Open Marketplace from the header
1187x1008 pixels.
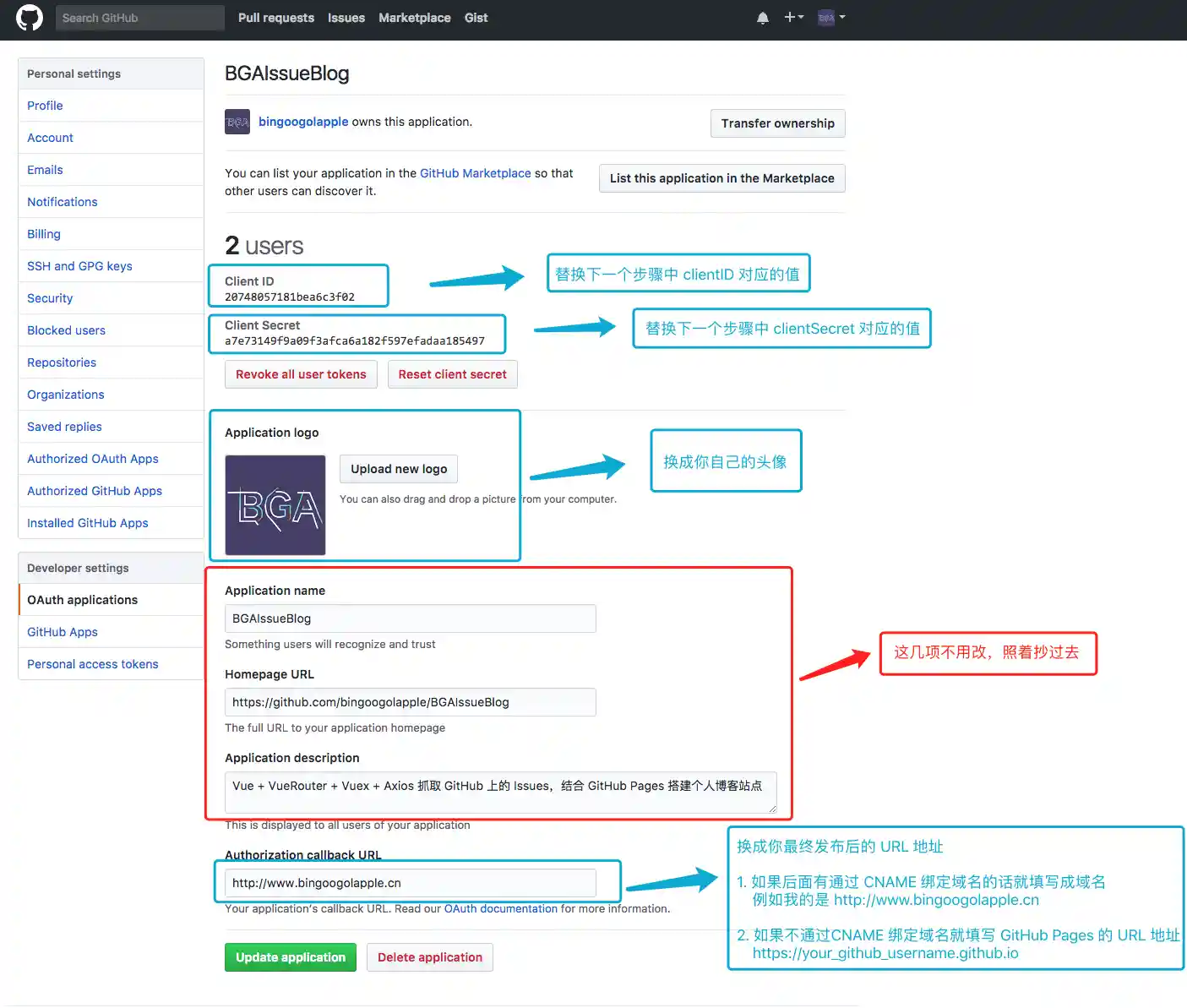click(415, 18)
